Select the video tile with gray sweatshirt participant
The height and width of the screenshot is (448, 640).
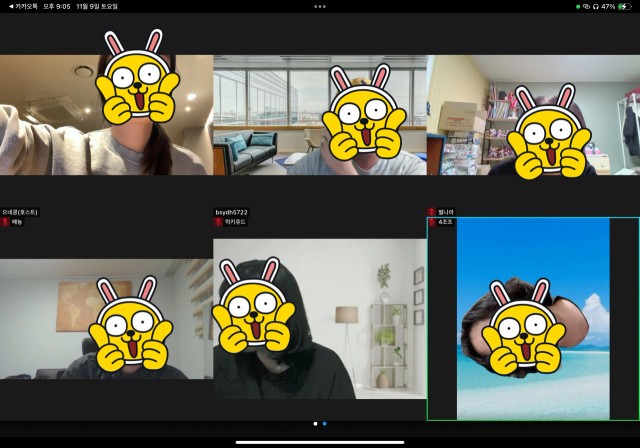click(x=107, y=115)
